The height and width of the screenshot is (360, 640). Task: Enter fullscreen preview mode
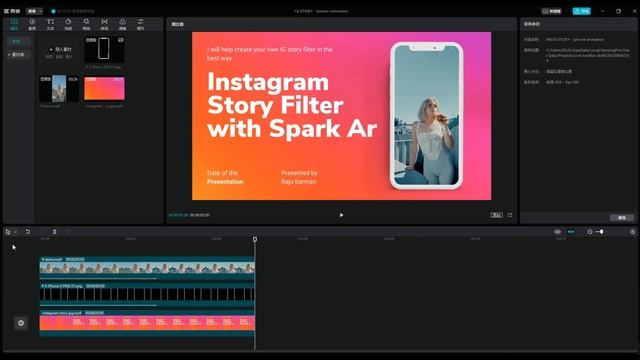point(510,215)
